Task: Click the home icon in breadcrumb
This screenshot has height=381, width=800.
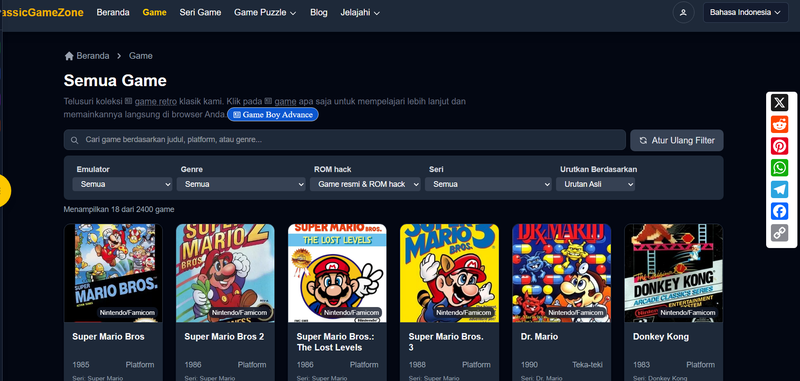Action: [x=69, y=56]
